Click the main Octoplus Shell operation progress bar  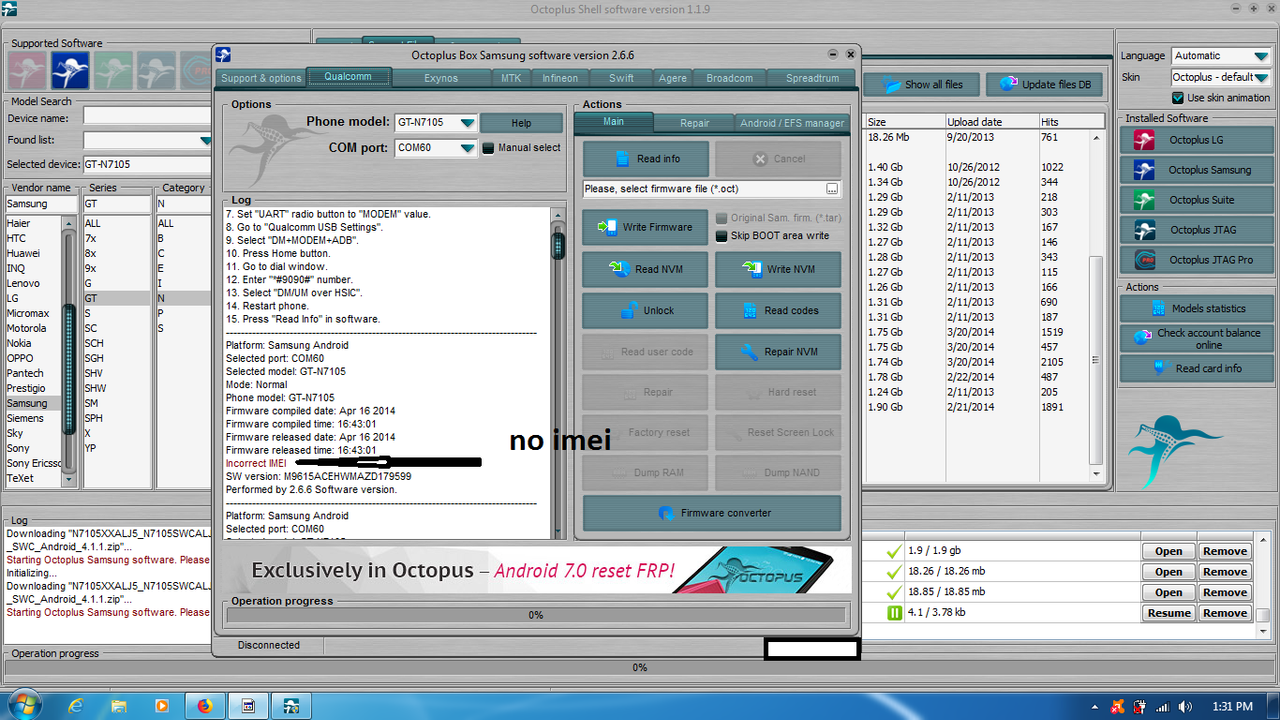640,667
